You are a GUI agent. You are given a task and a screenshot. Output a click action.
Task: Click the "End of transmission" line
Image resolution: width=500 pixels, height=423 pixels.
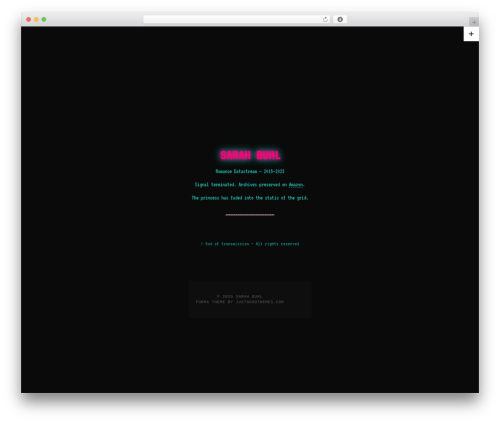[x=250, y=244]
